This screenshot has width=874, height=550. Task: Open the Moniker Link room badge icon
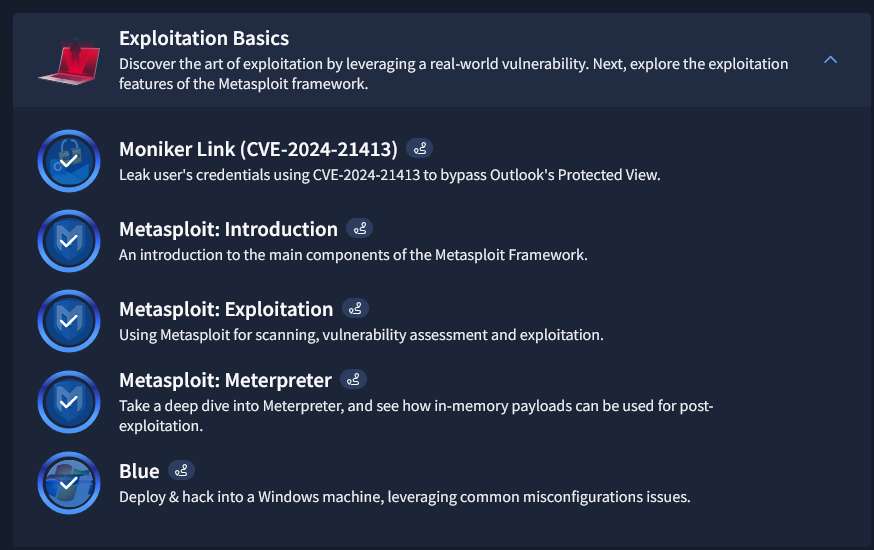69,161
